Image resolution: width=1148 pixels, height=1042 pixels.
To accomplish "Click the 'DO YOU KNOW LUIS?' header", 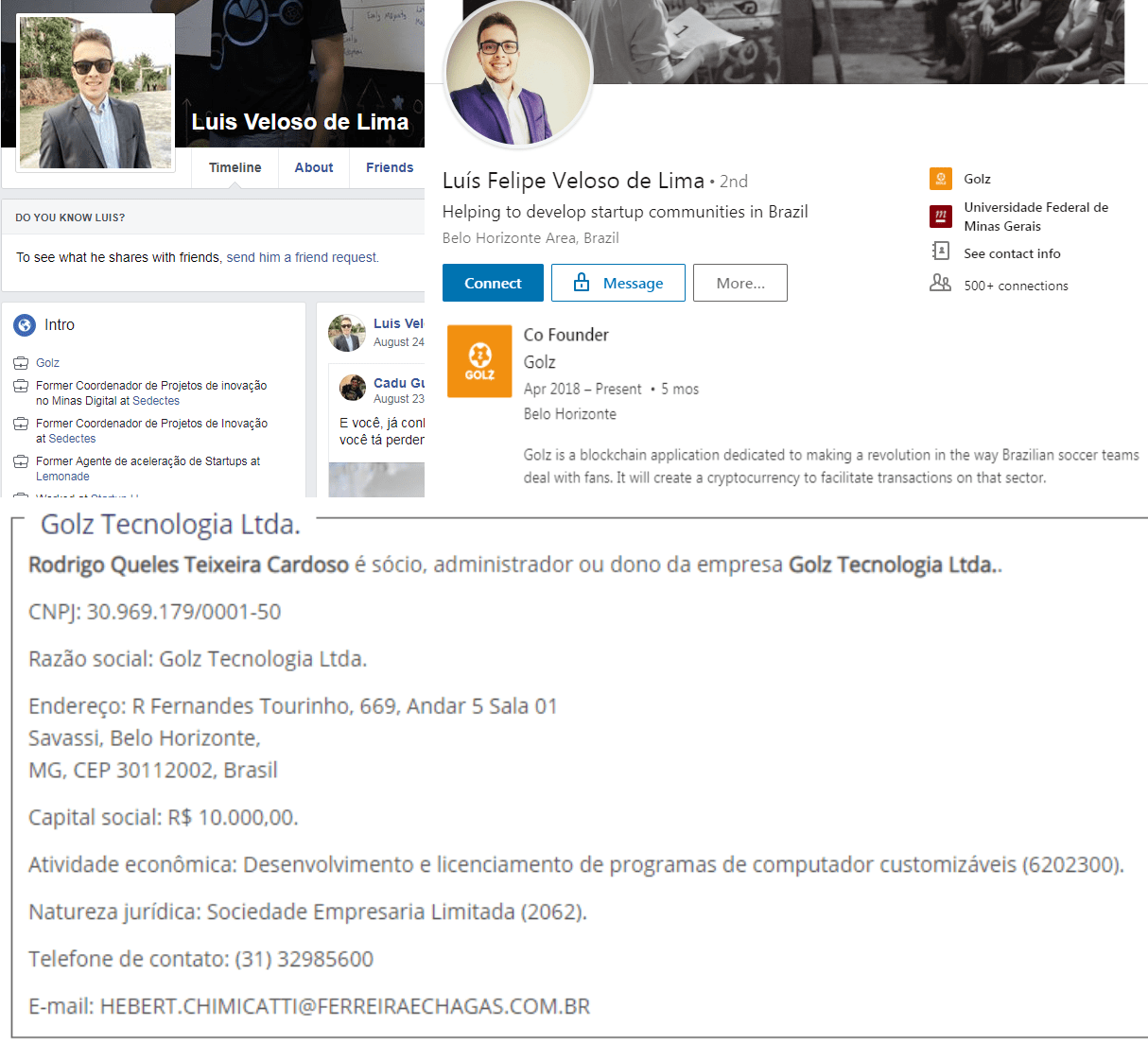I will (70, 217).
